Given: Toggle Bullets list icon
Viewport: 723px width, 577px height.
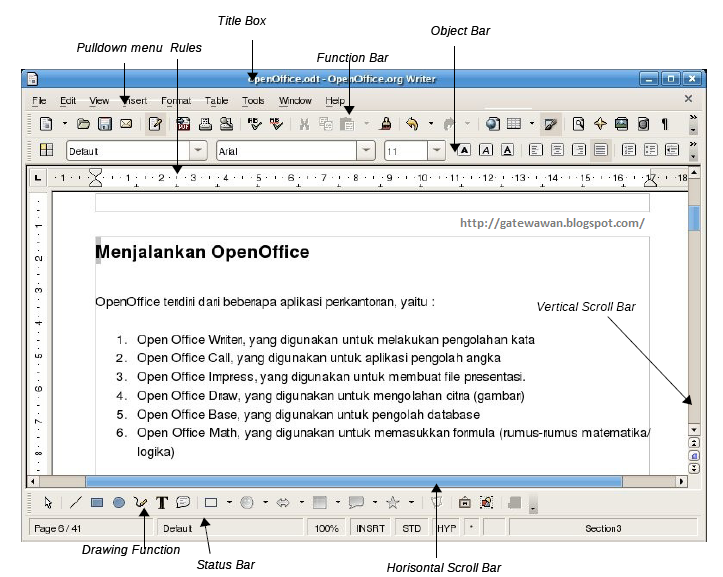Looking at the screenshot, I should click(x=650, y=150).
